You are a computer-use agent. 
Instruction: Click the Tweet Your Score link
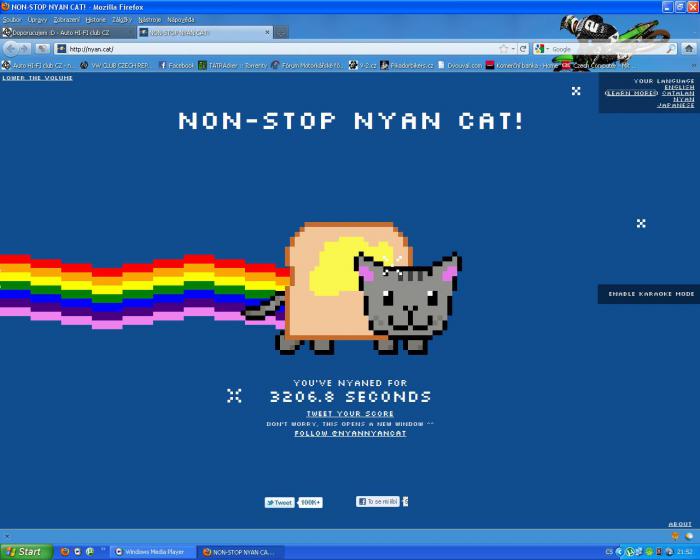pos(350,413)
